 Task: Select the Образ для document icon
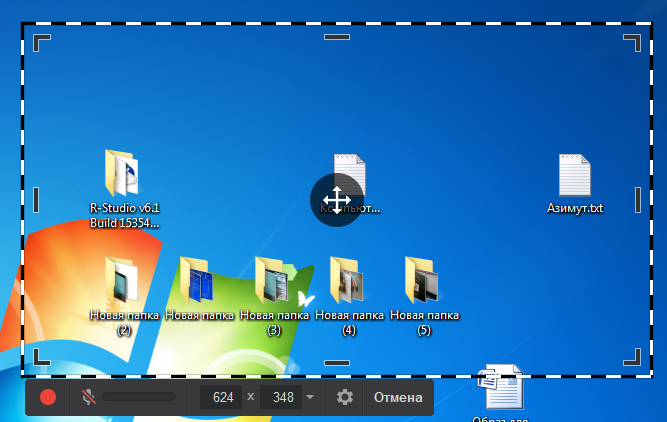click(501, 387)
